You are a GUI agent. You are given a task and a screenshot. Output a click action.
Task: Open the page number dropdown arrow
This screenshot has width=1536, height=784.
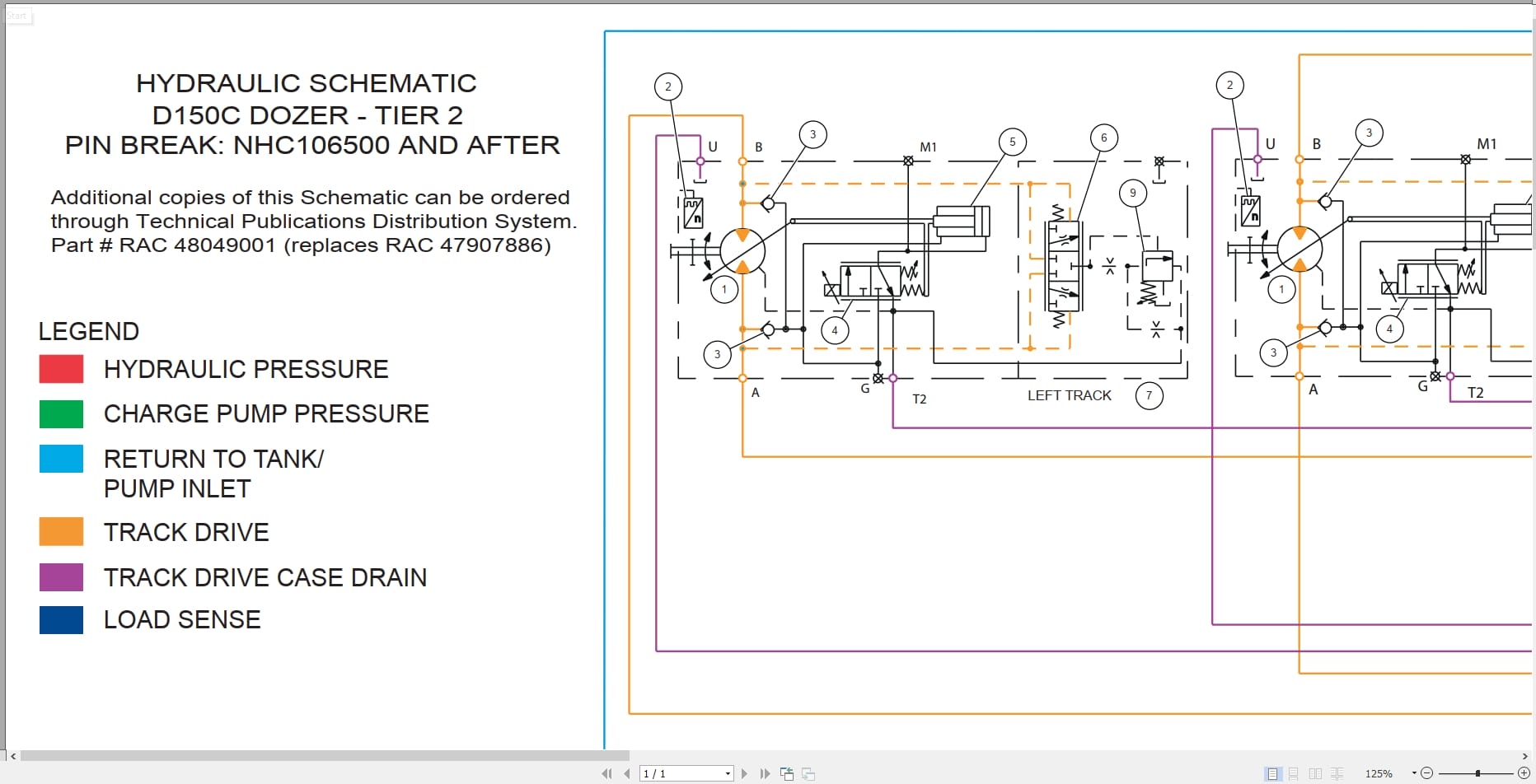click(x=727, y=773)
